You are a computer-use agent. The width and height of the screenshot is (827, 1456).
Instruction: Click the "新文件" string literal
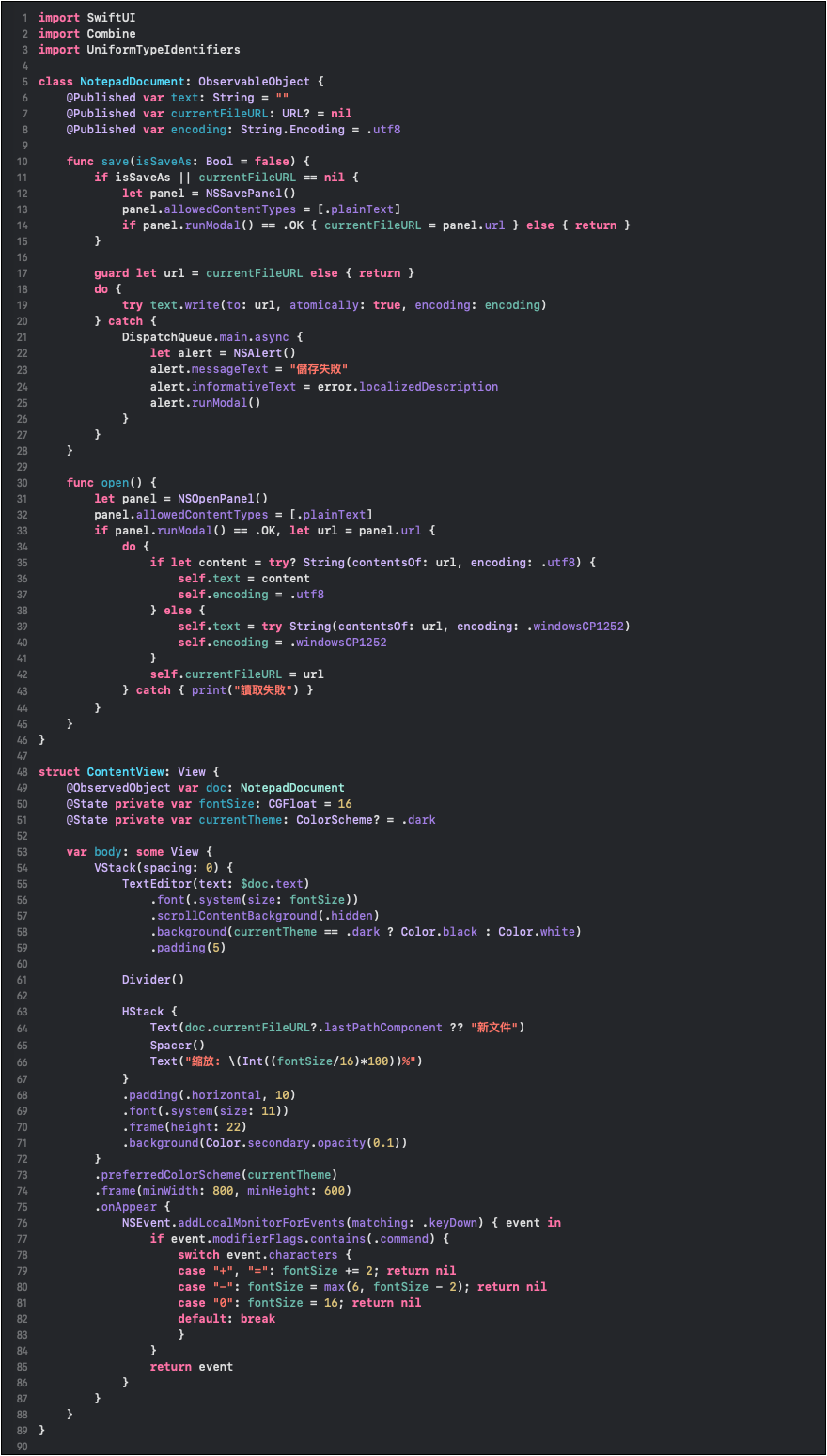[493, 1029]
